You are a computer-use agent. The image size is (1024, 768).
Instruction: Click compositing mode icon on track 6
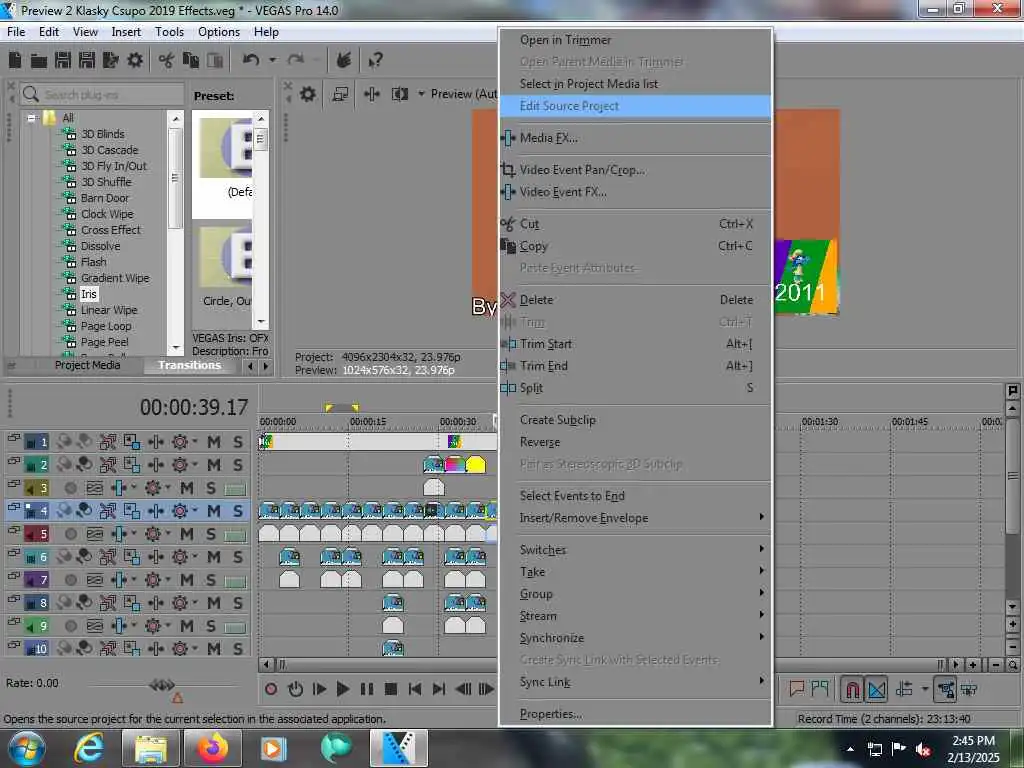coord(131,557)
